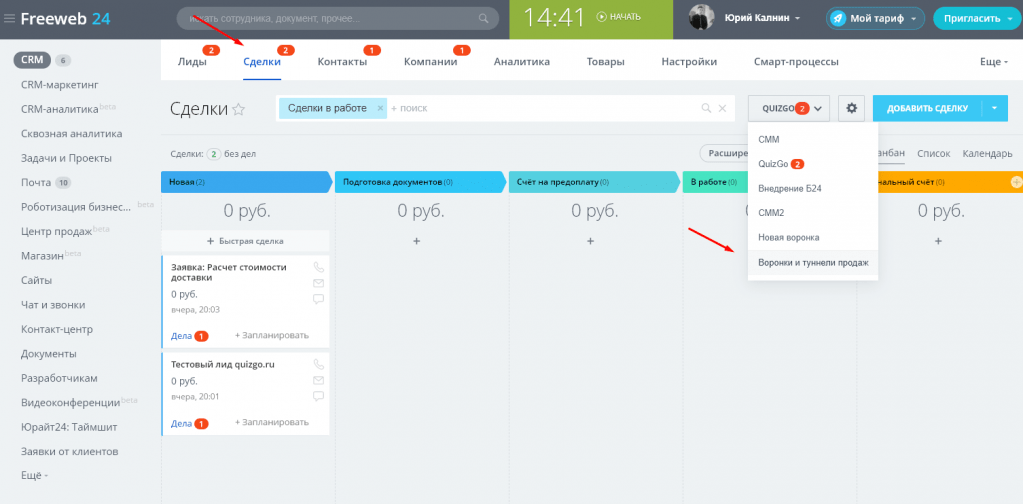
Task: Clear the deals search with the X icon
Action: 723,108
